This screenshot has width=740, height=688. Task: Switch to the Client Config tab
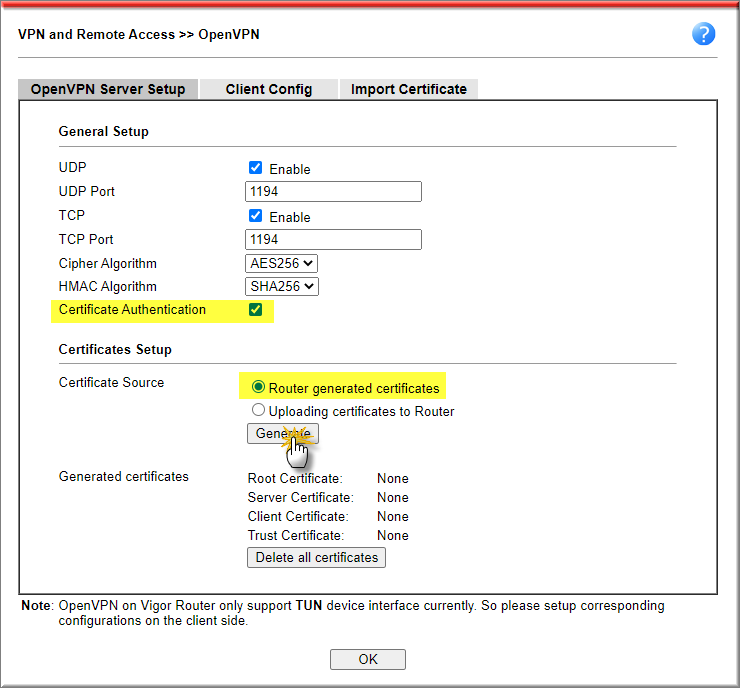(269, 89)
